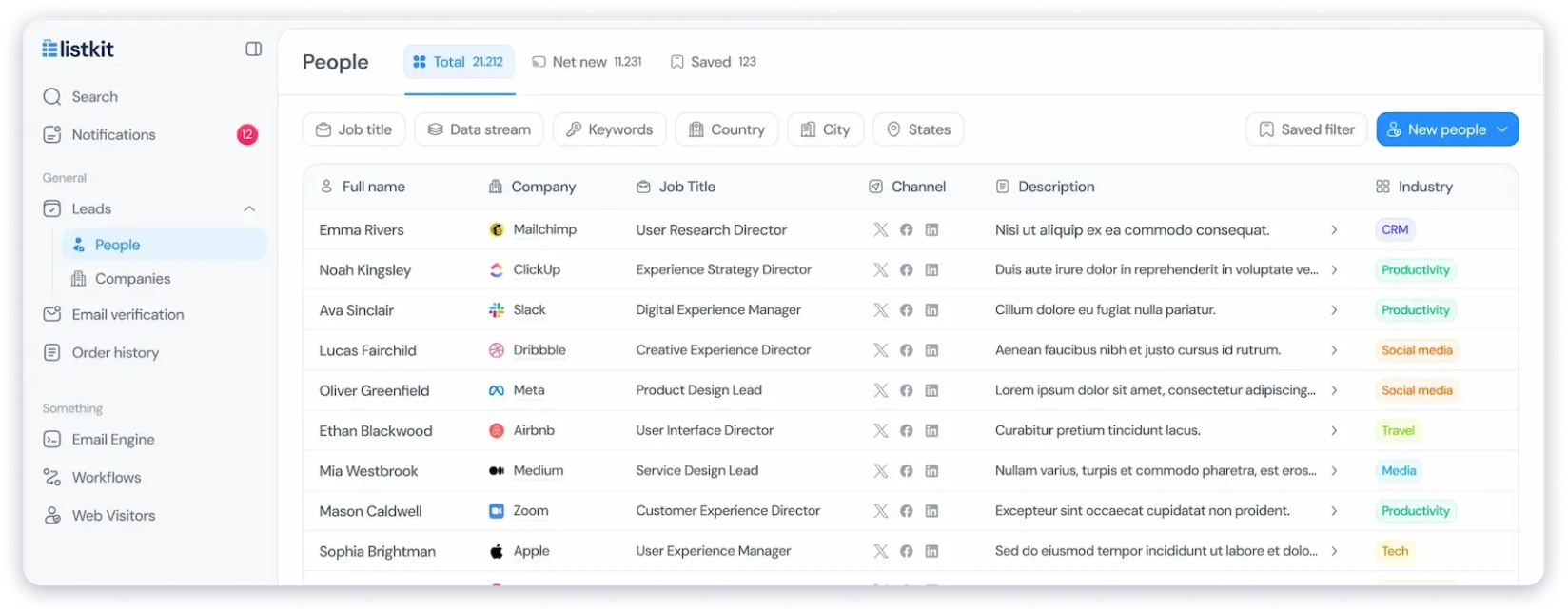This screenshot has height=613, width=1568.
Task: Sort by the Full name column header
Action: click(x=363, y=187)
